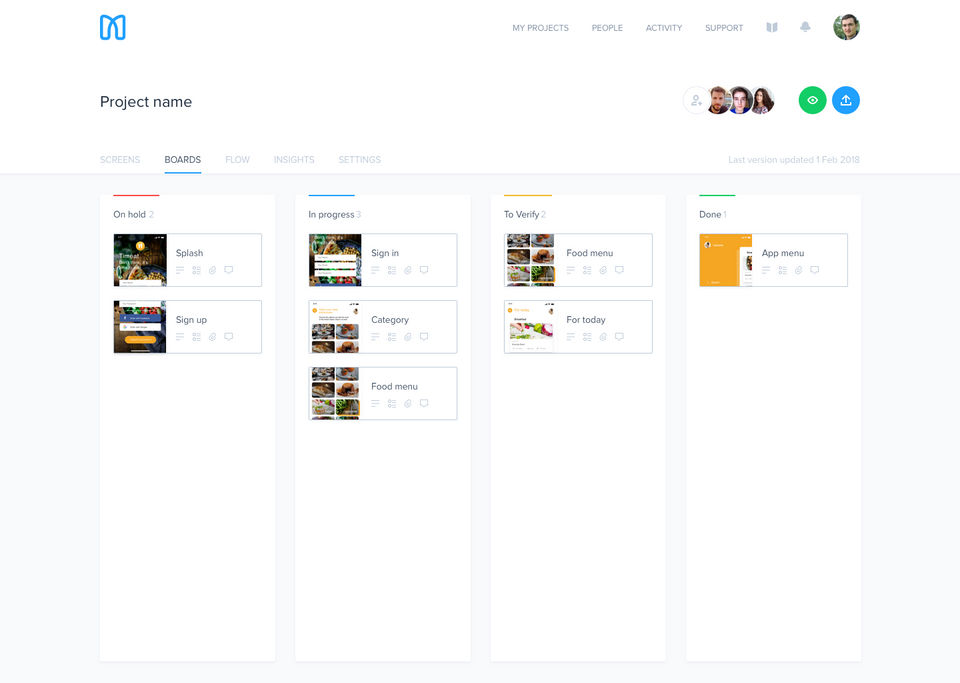
Task: Open the 'App menu' card title
Action: coord(783,253)
